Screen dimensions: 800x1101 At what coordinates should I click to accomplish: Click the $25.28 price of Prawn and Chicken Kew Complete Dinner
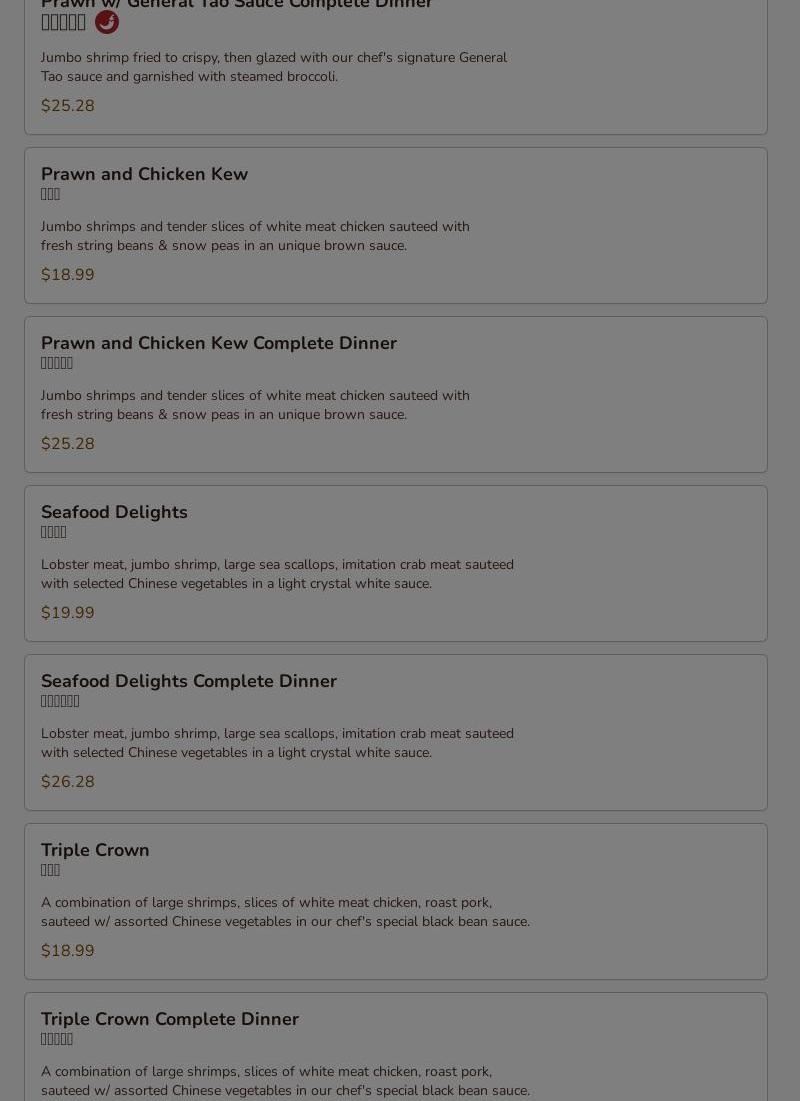pos(67,444)
